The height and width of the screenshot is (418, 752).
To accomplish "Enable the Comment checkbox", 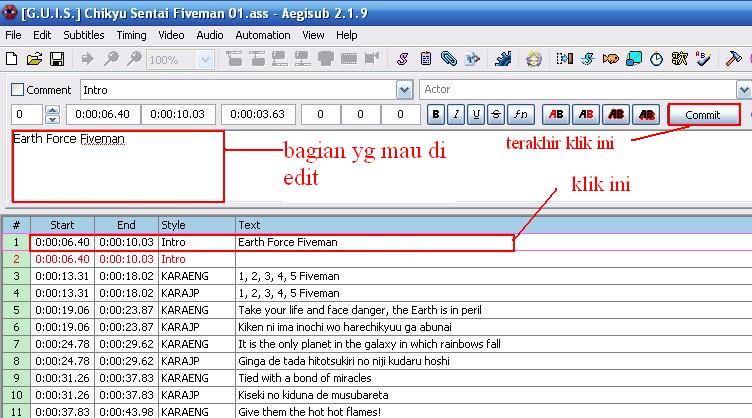I will point(17,90).
